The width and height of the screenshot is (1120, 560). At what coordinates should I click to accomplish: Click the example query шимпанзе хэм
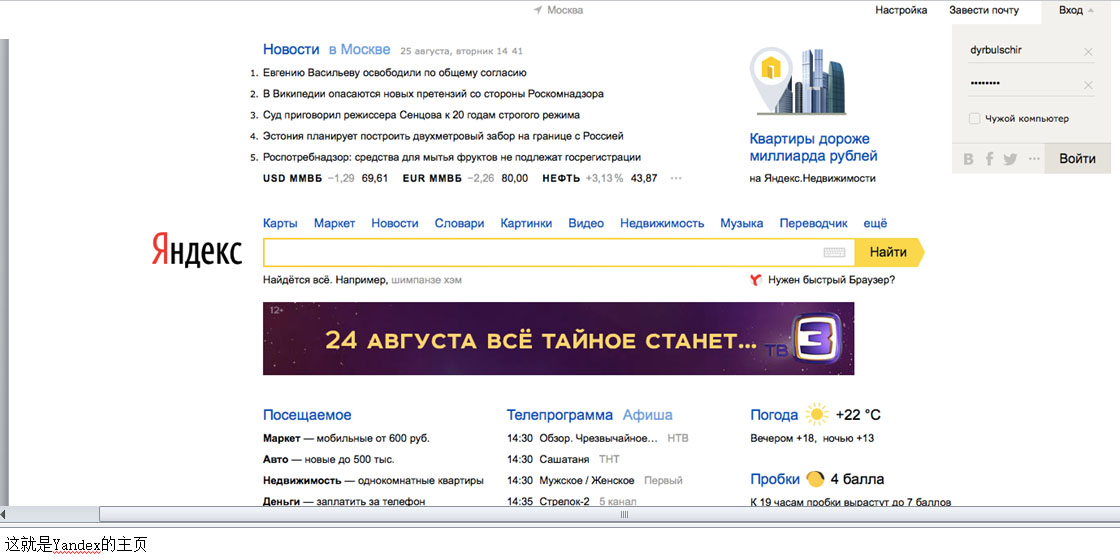[x=427, y=280]
